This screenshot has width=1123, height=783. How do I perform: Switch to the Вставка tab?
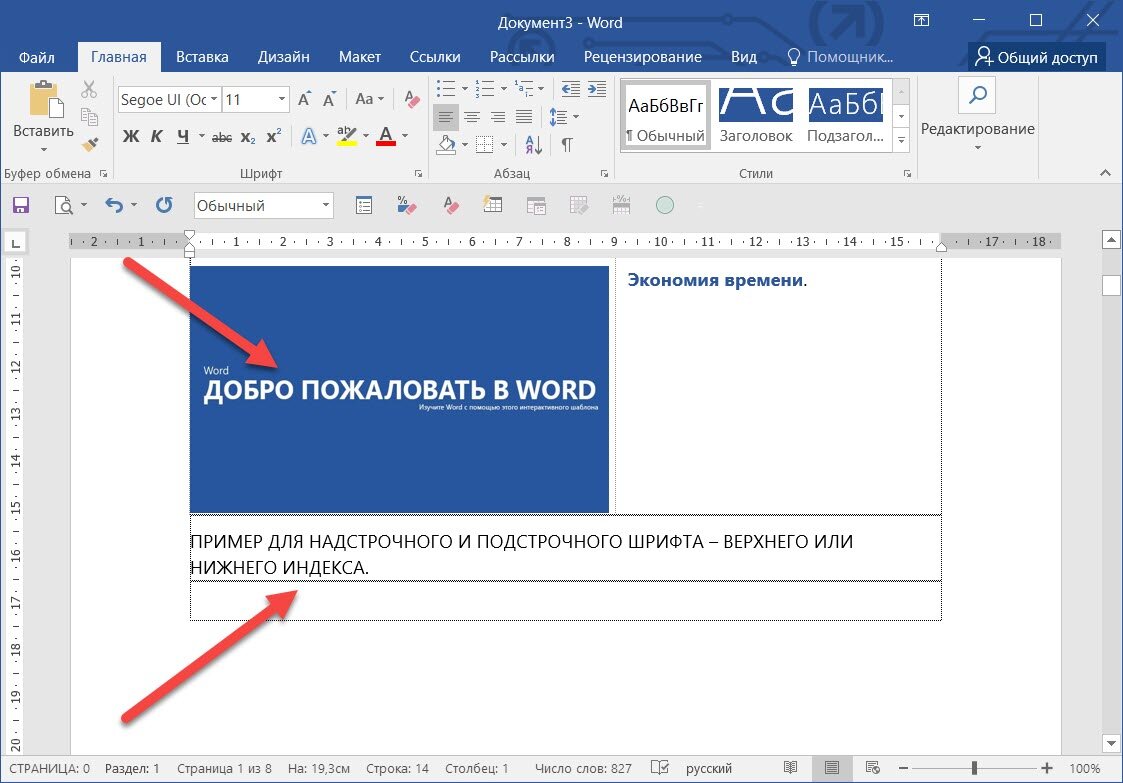click(x=202, y=57)
